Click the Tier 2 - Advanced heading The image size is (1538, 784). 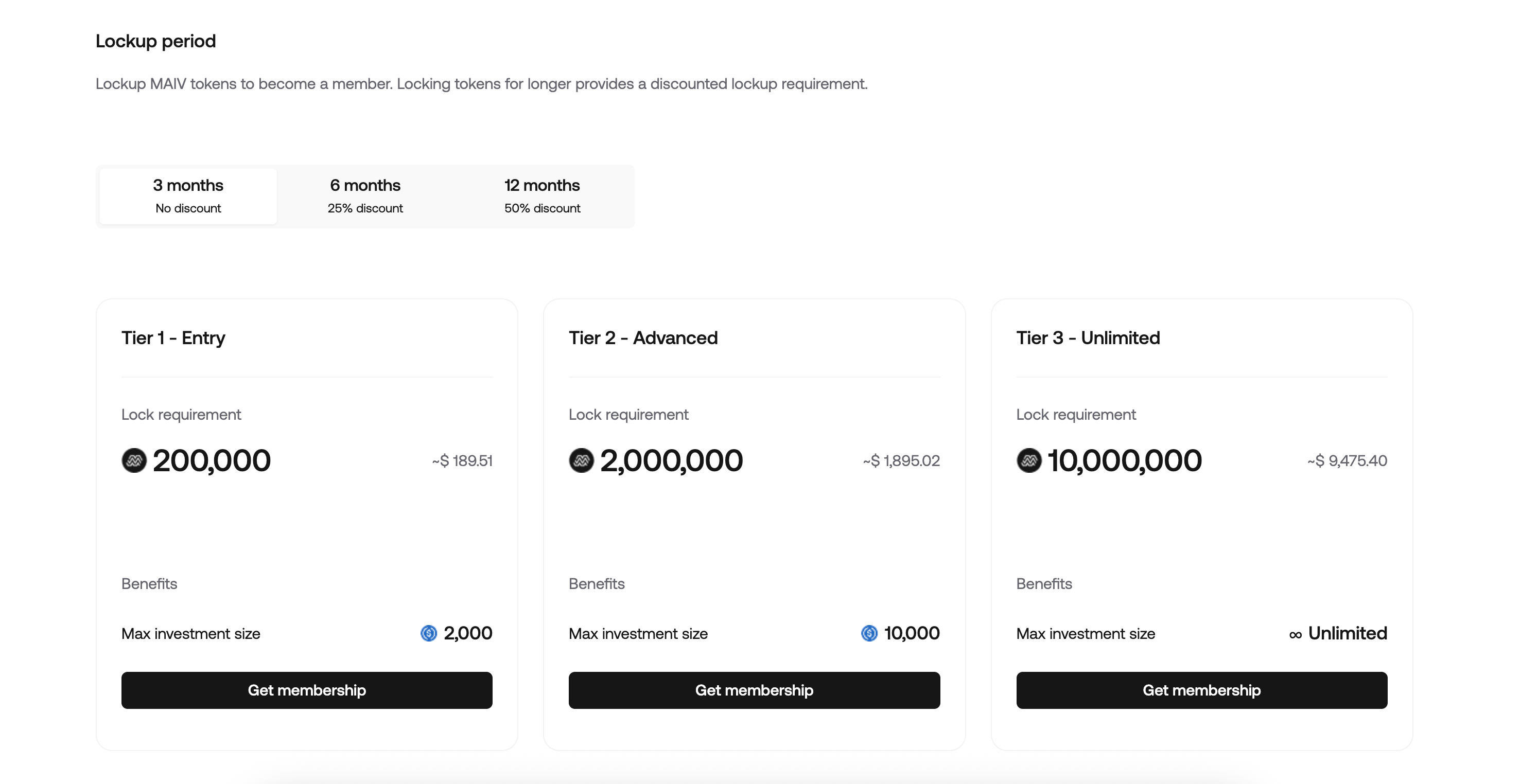pyautogui.click(x=643, y=337)
